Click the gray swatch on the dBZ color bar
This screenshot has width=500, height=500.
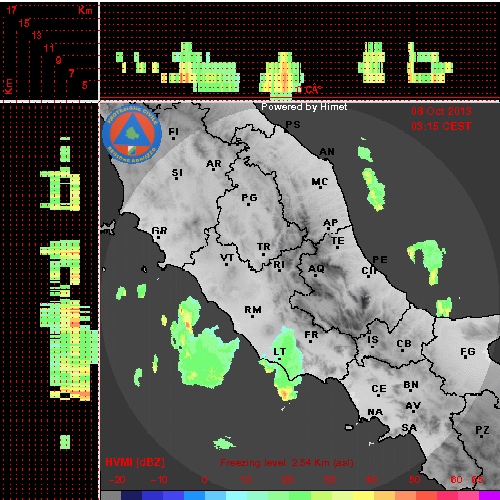click(x=111, y=495)
